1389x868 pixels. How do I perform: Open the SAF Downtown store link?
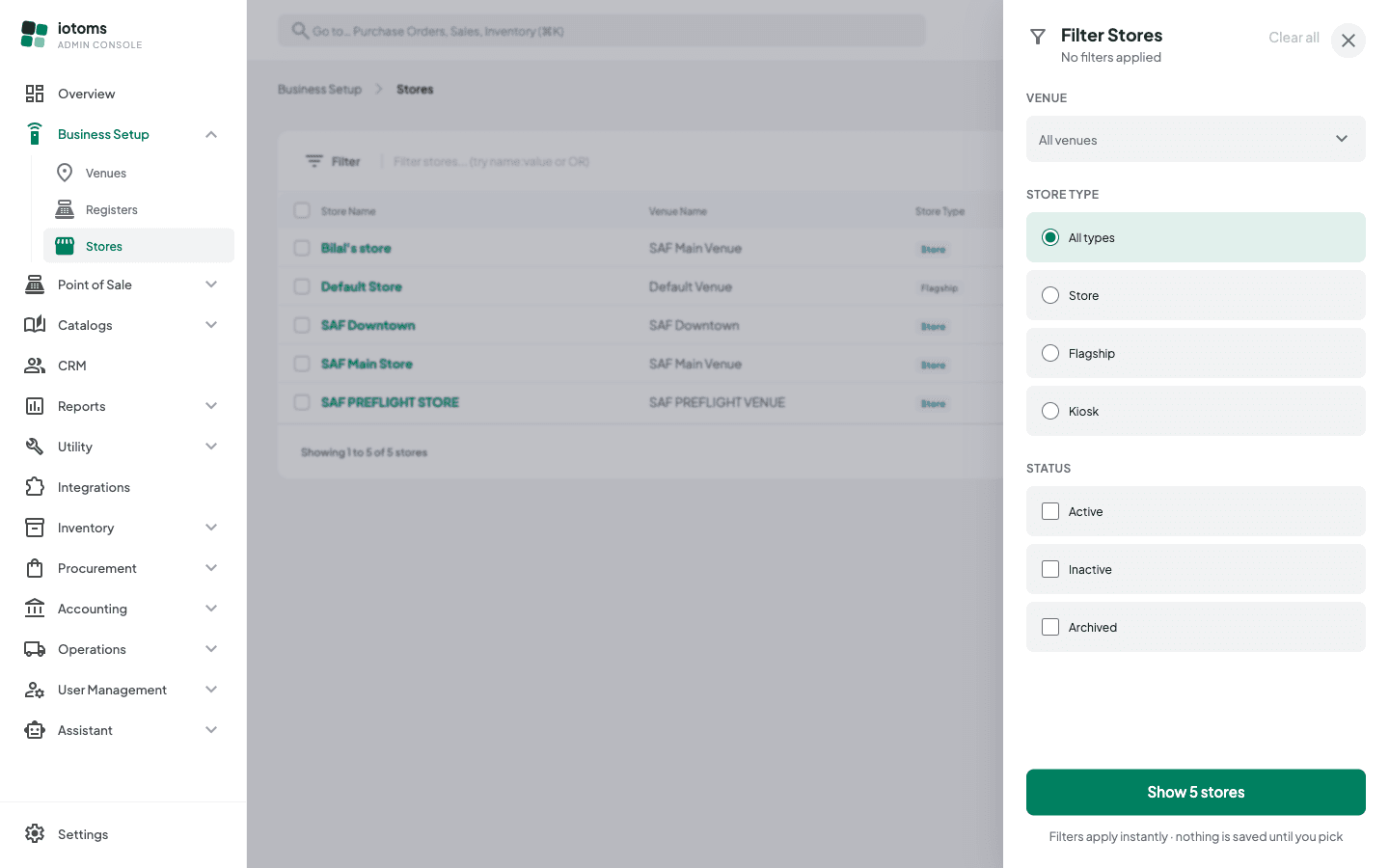(x=368, y=325)
